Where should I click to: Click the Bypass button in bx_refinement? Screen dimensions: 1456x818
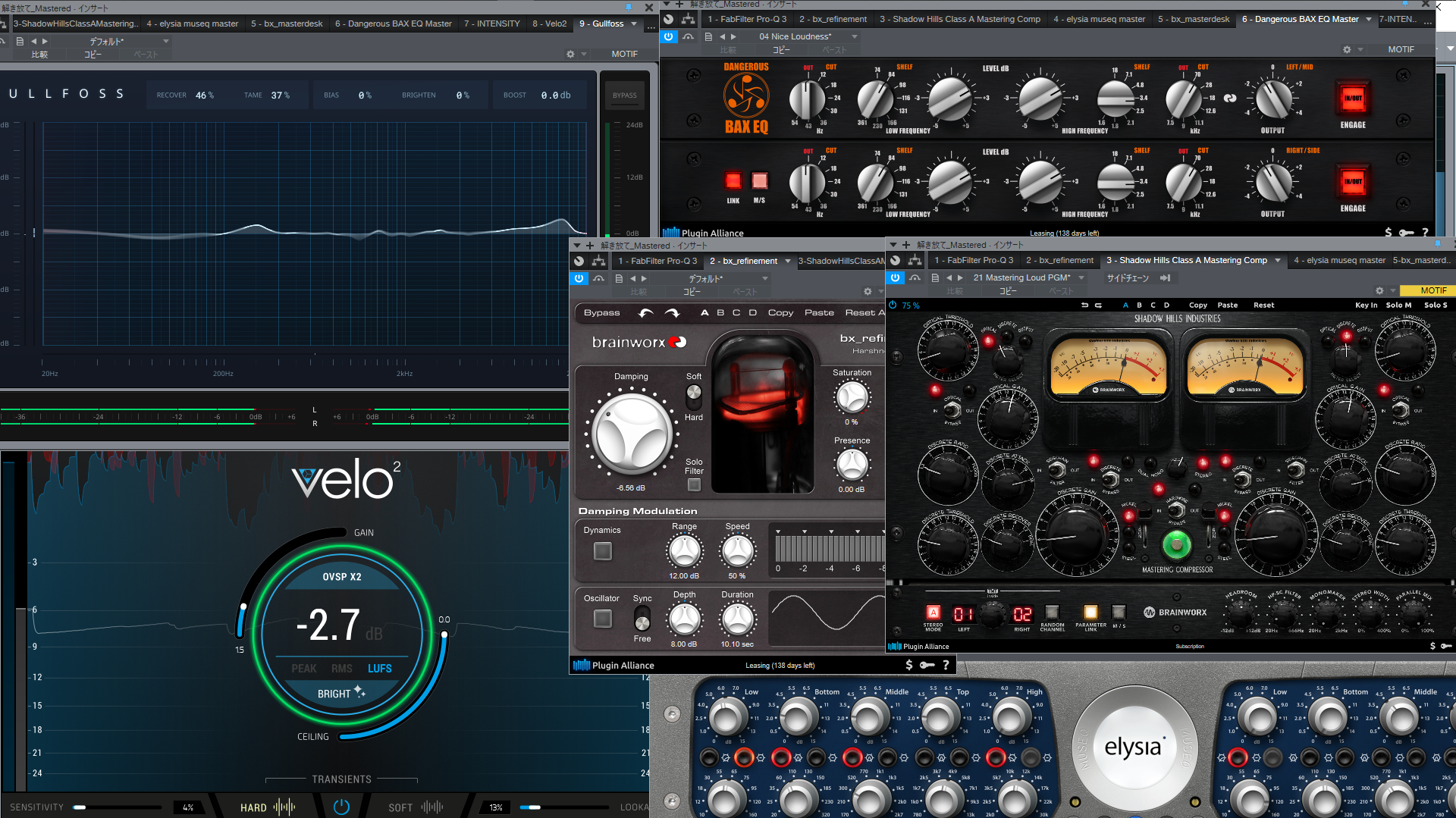[601, 313]
